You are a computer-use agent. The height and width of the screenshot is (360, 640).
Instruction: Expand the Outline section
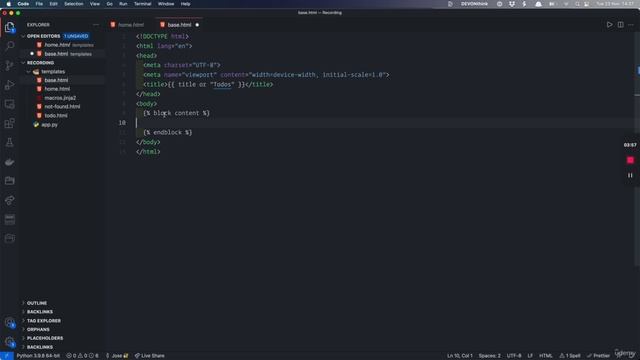click(37, 303)
